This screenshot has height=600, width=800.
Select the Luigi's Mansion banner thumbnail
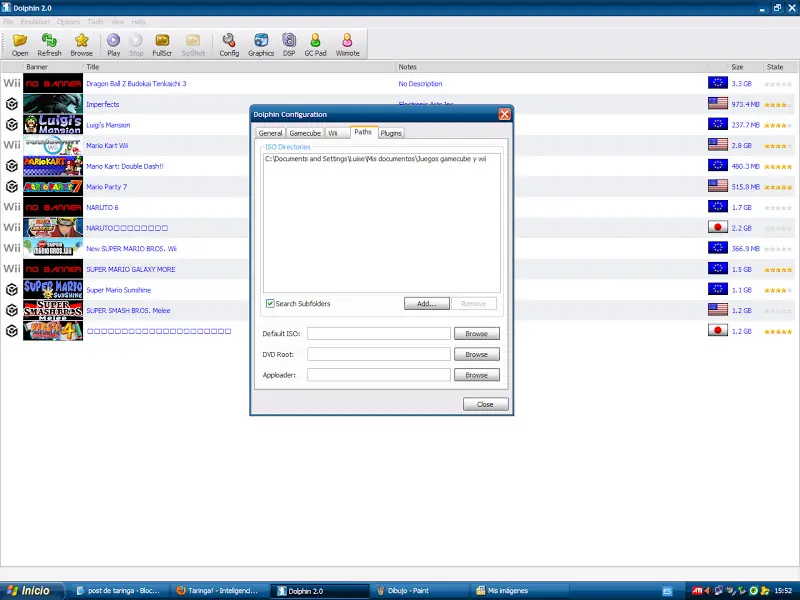53,124
